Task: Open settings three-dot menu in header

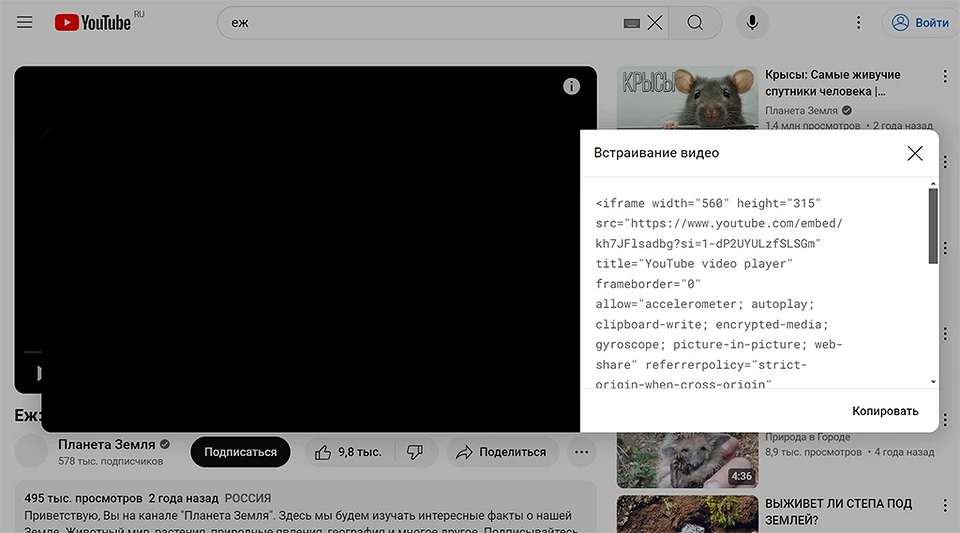Action: pos(858,23)
